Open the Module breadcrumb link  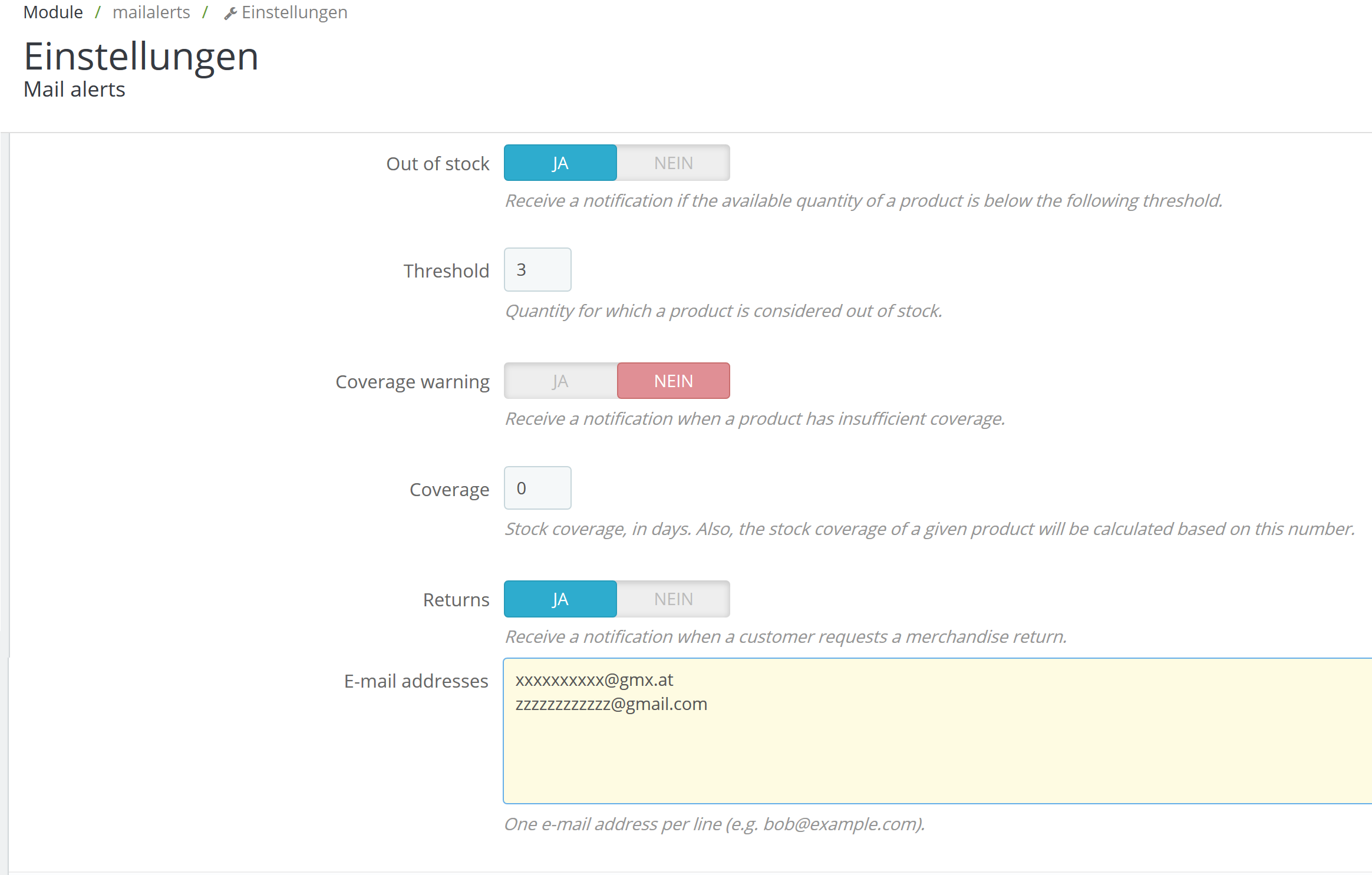click(x=53, y=12)
